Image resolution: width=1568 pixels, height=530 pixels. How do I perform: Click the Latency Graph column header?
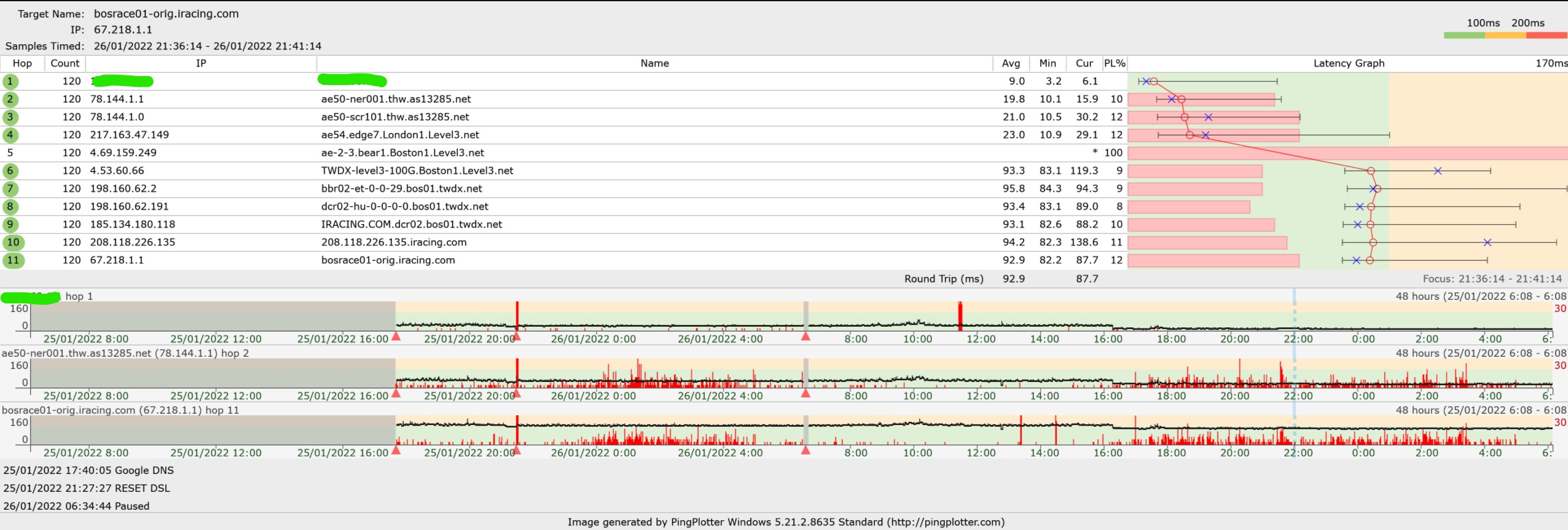tap(1349, 63)
